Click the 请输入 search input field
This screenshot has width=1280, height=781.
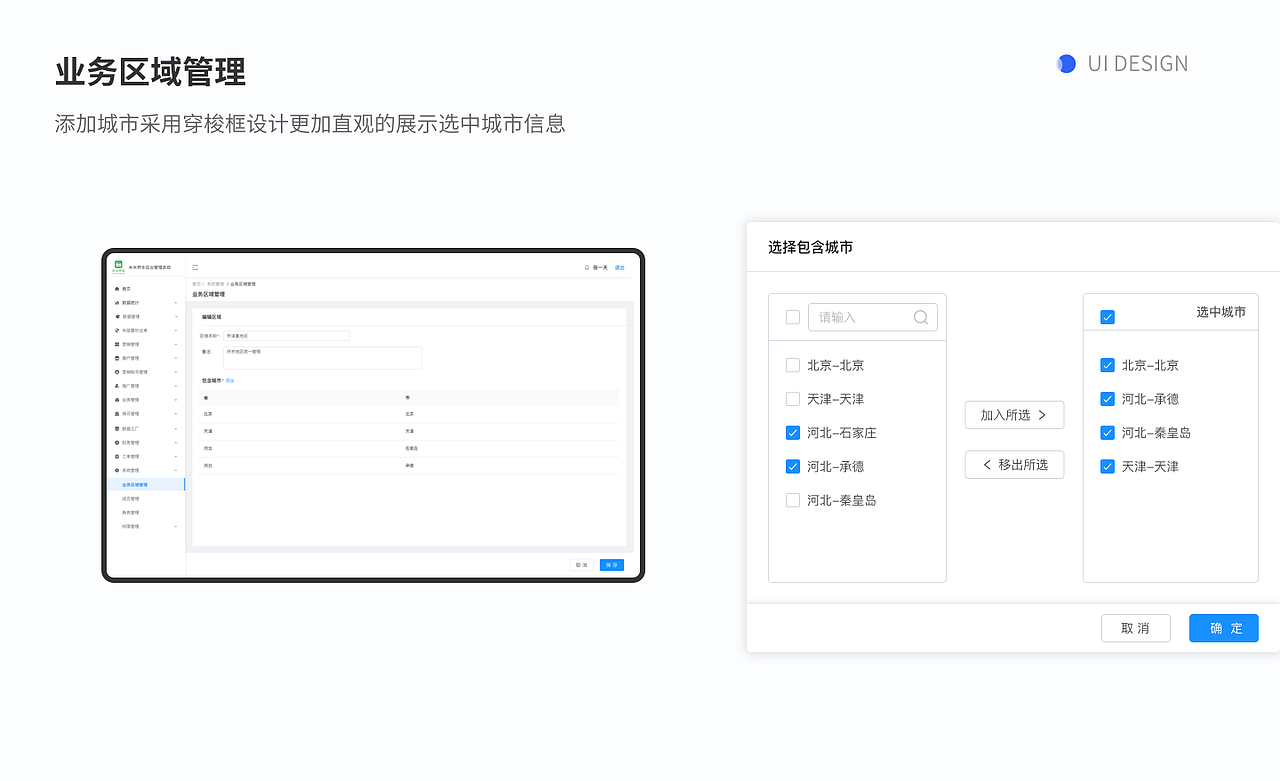click(865, 316)
